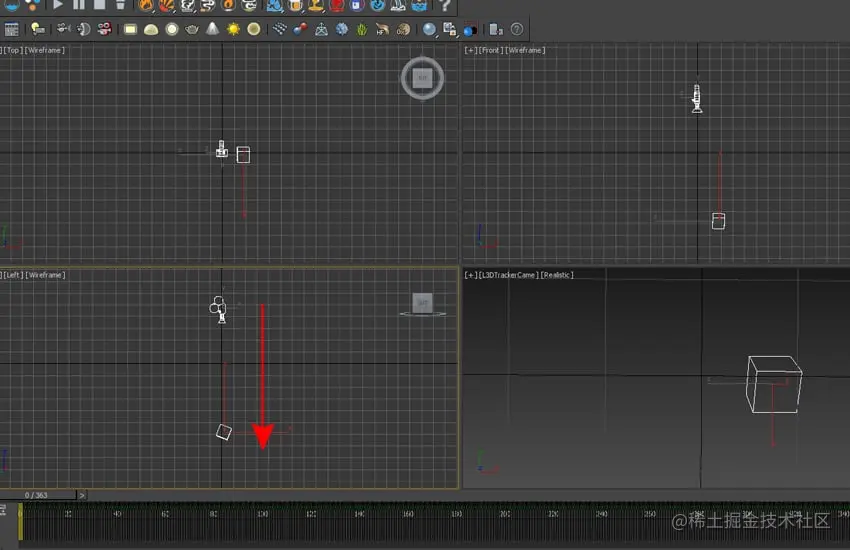Open help with the large question mark
Viewport: 850px width, 550px height.
(x=444, y=5)
